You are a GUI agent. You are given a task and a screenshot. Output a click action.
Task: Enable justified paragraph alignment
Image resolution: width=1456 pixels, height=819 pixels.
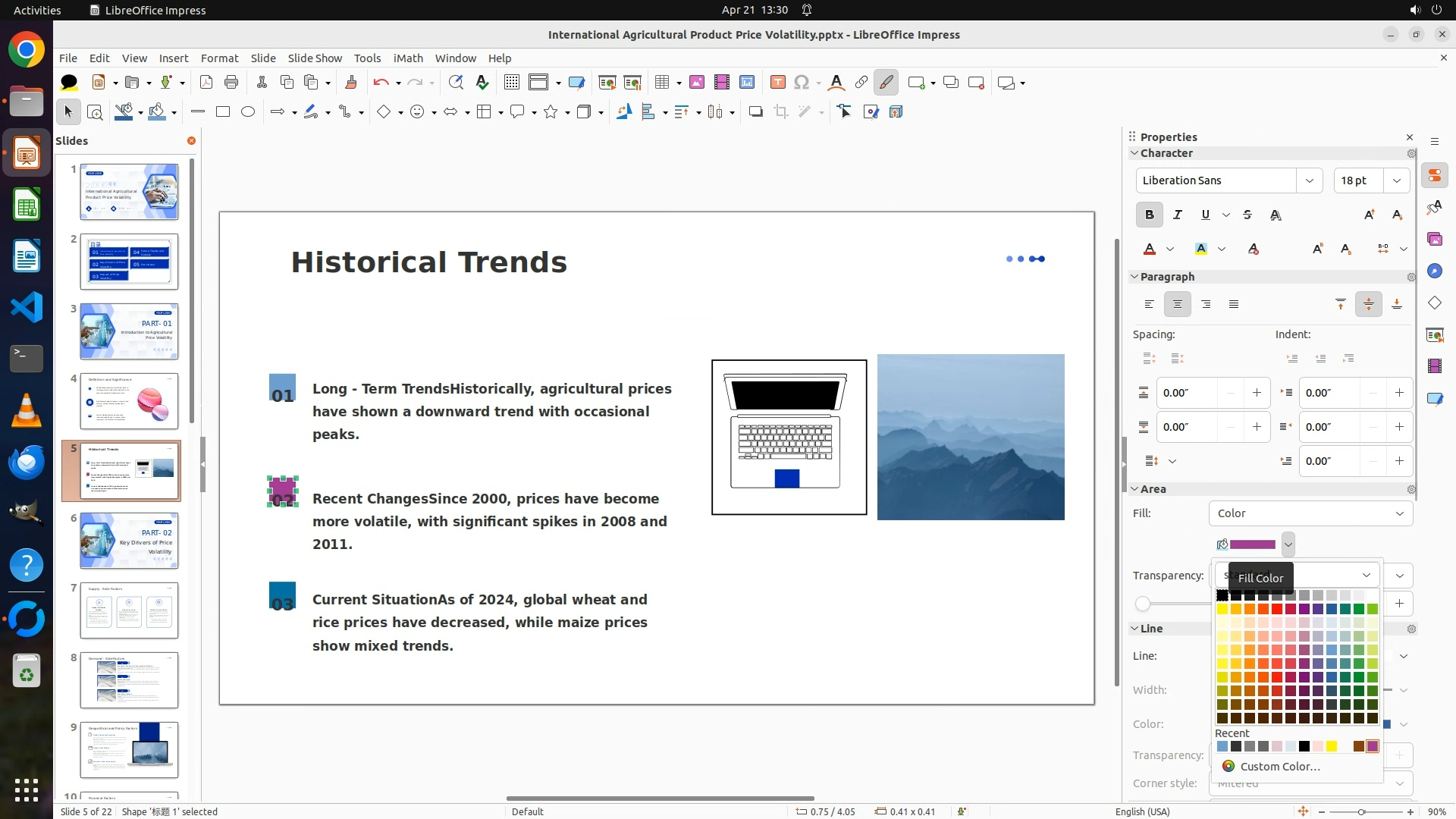pos(1234,305)
